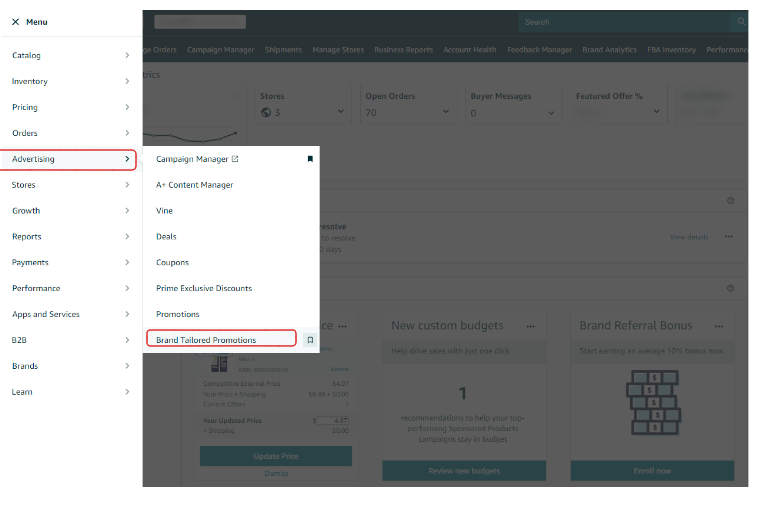764x517 pixels.
Task: Open the Brand Referral Bonus ellipsis menu
Action: [x=719, y=326]
